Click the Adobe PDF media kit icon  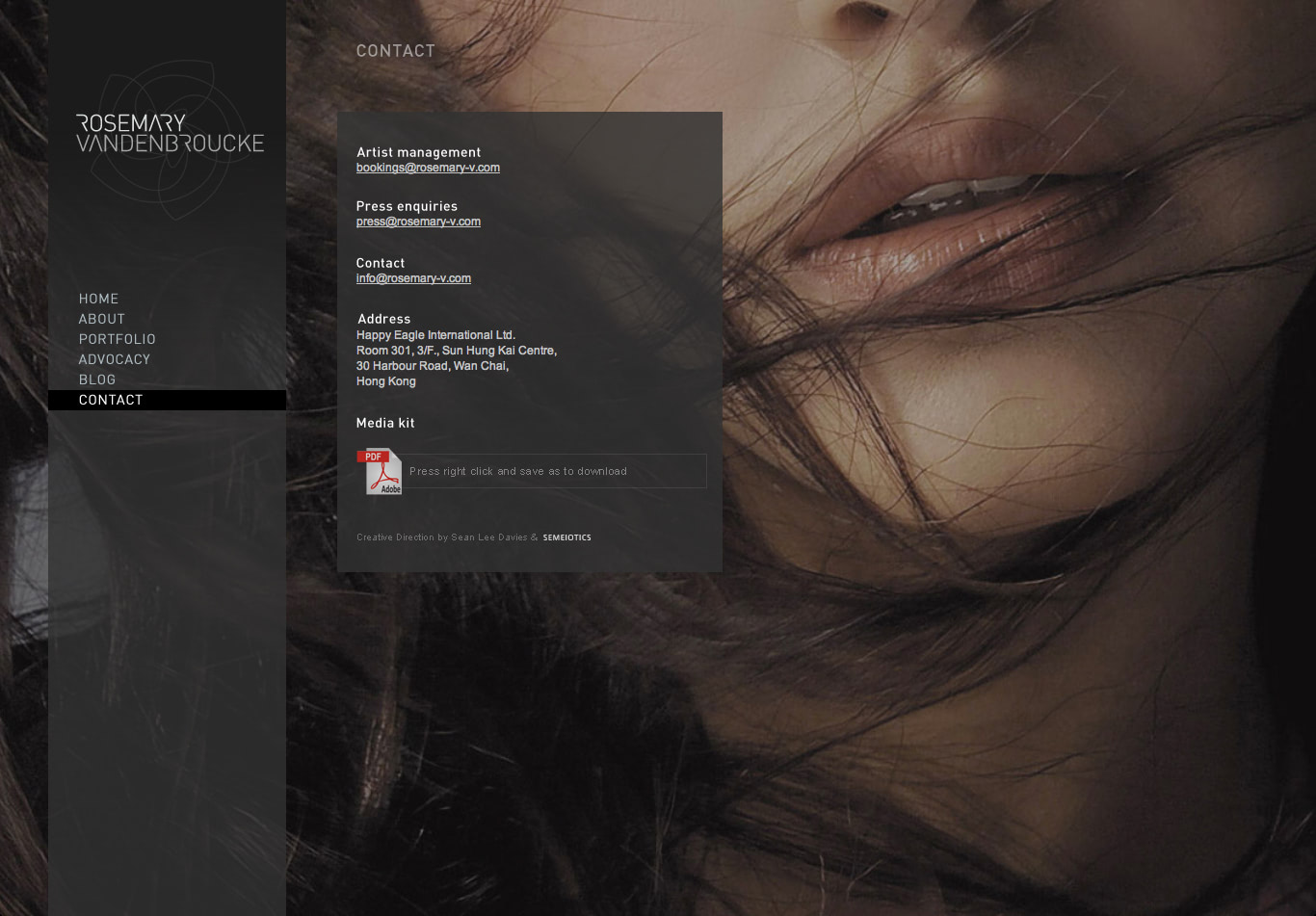(x=382, y=472)
